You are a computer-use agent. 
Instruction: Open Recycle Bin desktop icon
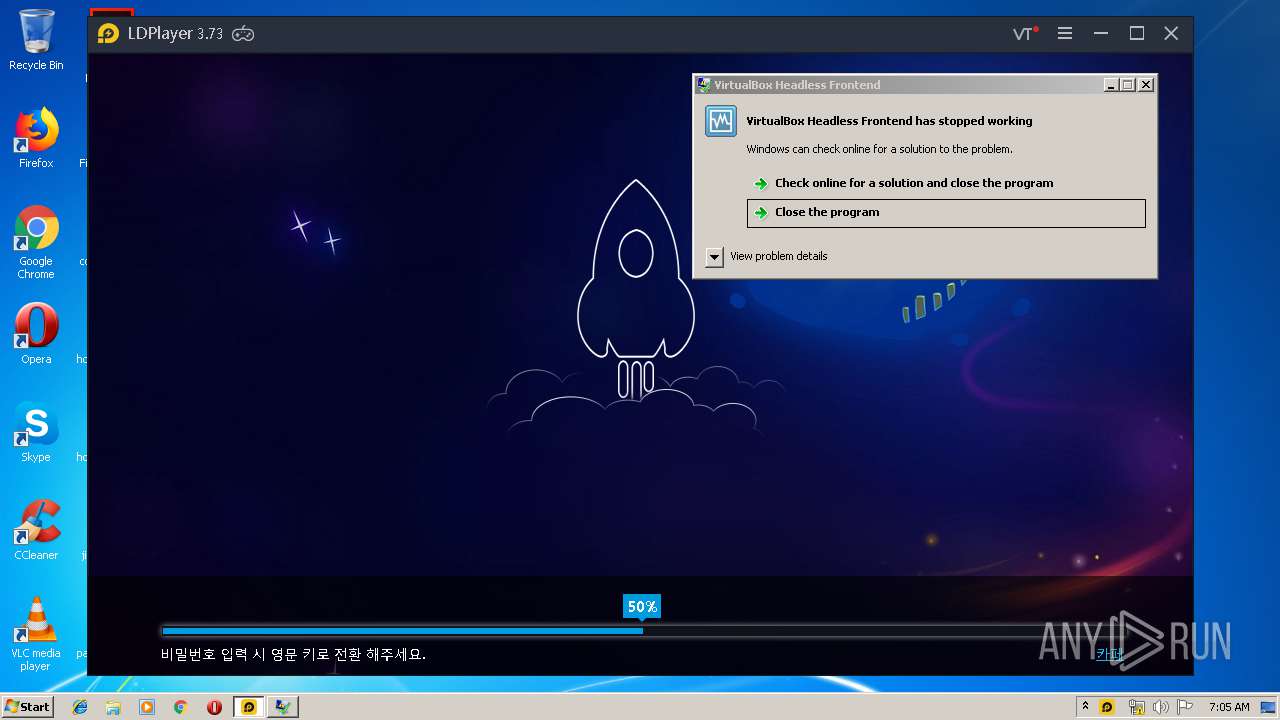point(36,40)
